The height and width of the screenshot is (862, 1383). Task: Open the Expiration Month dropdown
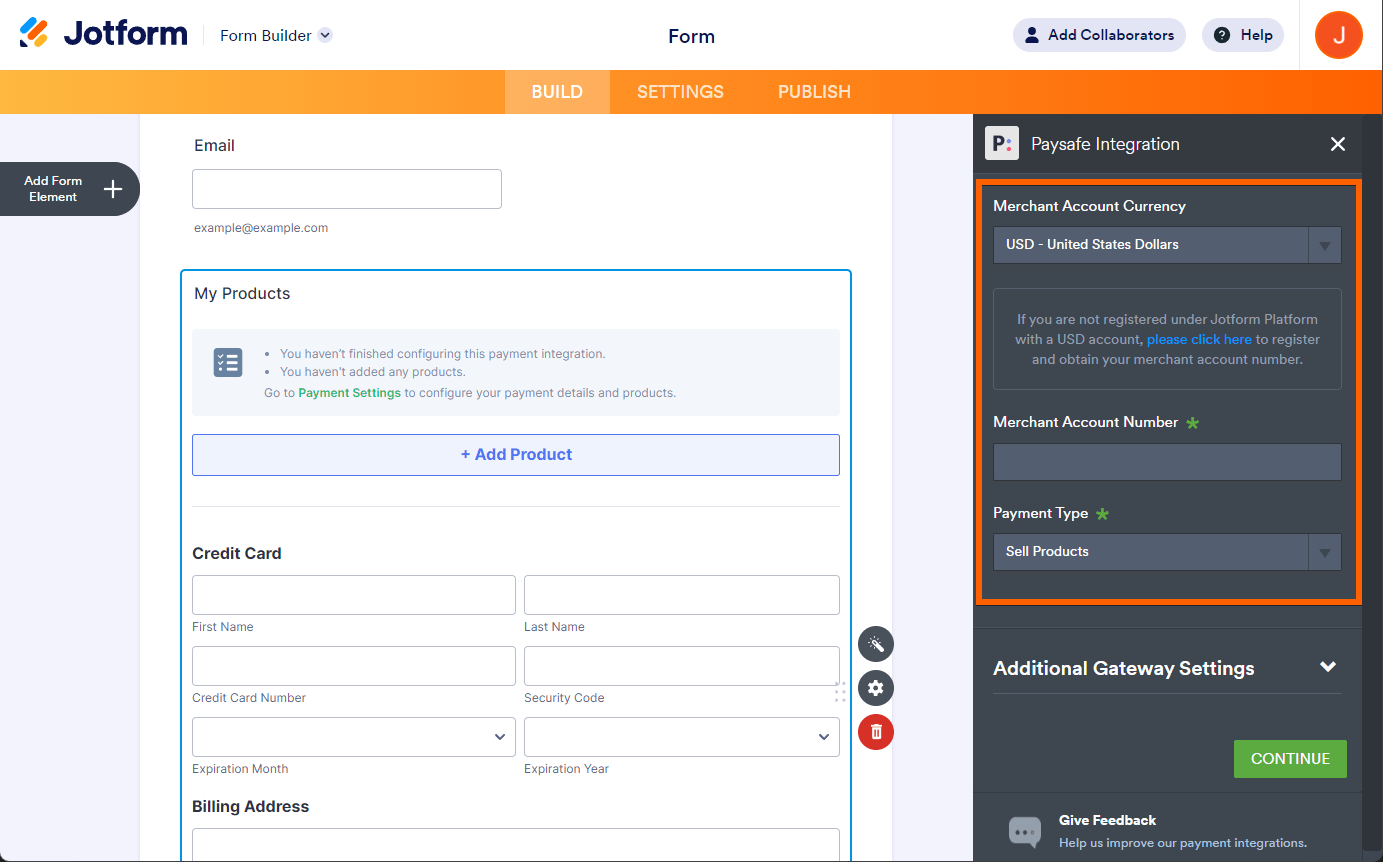(354, 737)
